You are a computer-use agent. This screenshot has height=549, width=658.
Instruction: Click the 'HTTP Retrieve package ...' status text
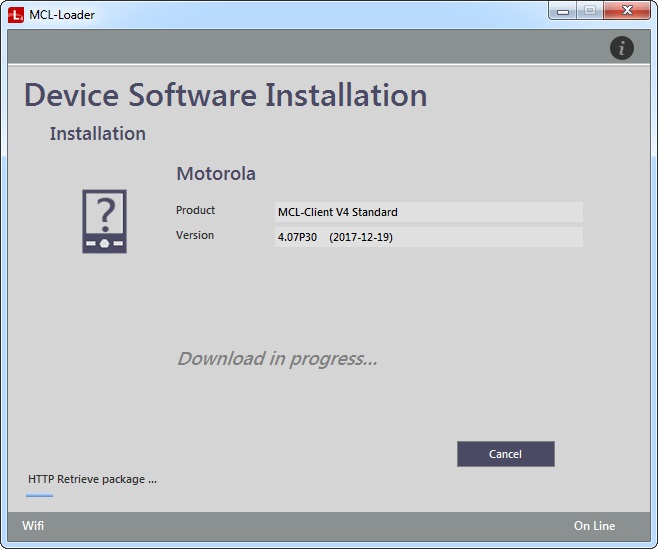tap(92, 479)
